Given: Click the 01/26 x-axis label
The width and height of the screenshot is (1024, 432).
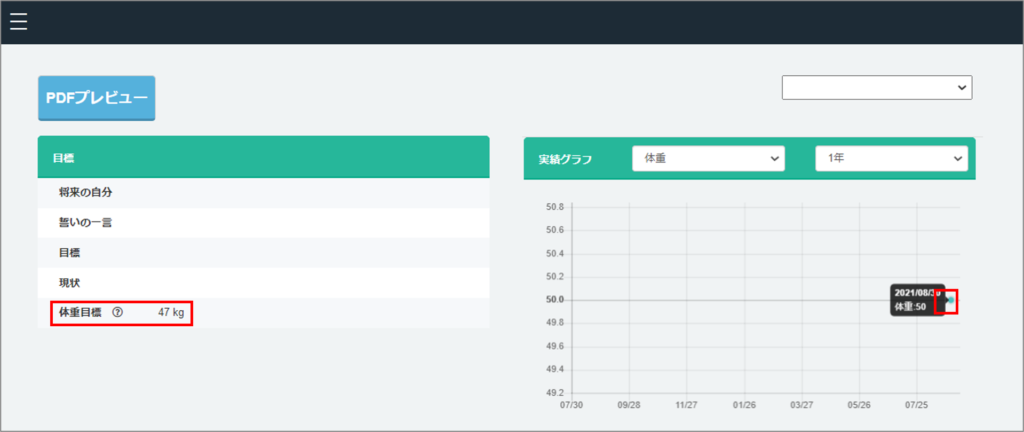Looking at the screenshot, I should pyautogui.click(x=743, y=407).
